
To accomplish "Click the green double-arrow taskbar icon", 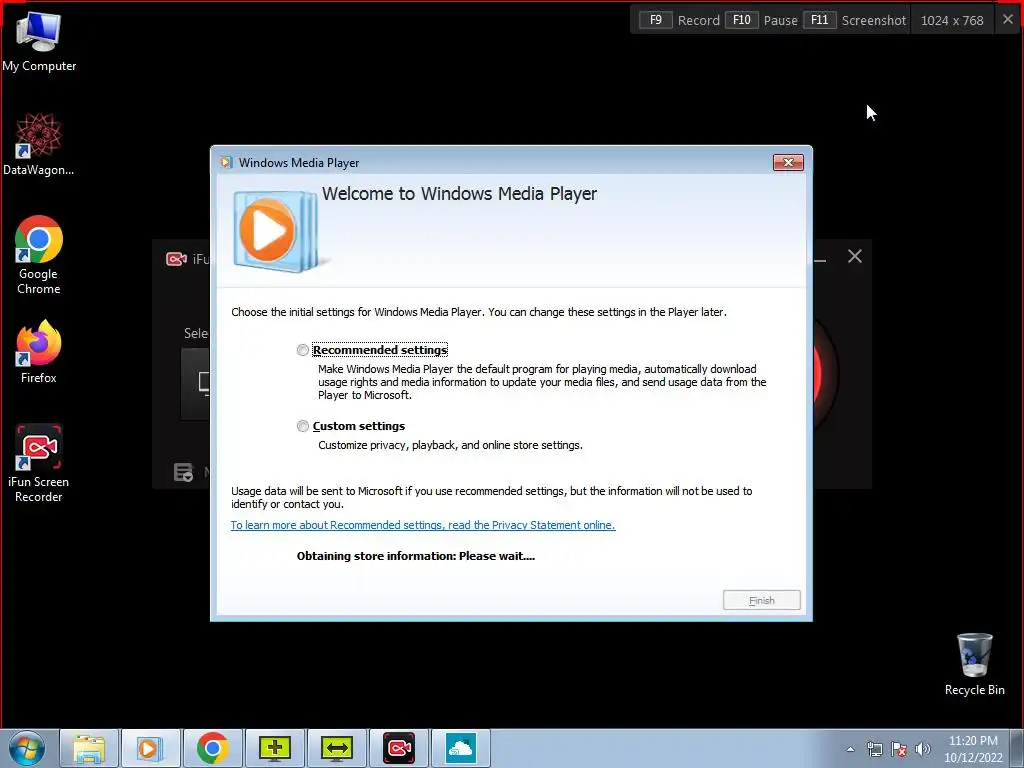I will coord(336,748).
